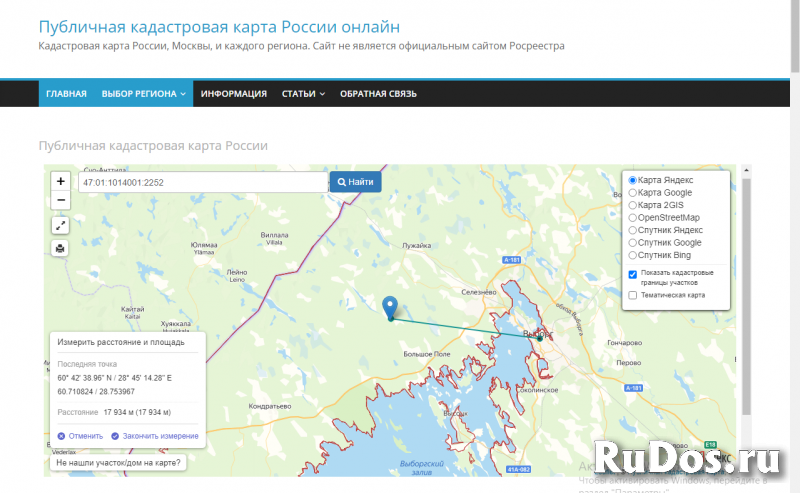Click the Перово label on map
Viewport: 800px width, 493px height.
click(629, 362)
